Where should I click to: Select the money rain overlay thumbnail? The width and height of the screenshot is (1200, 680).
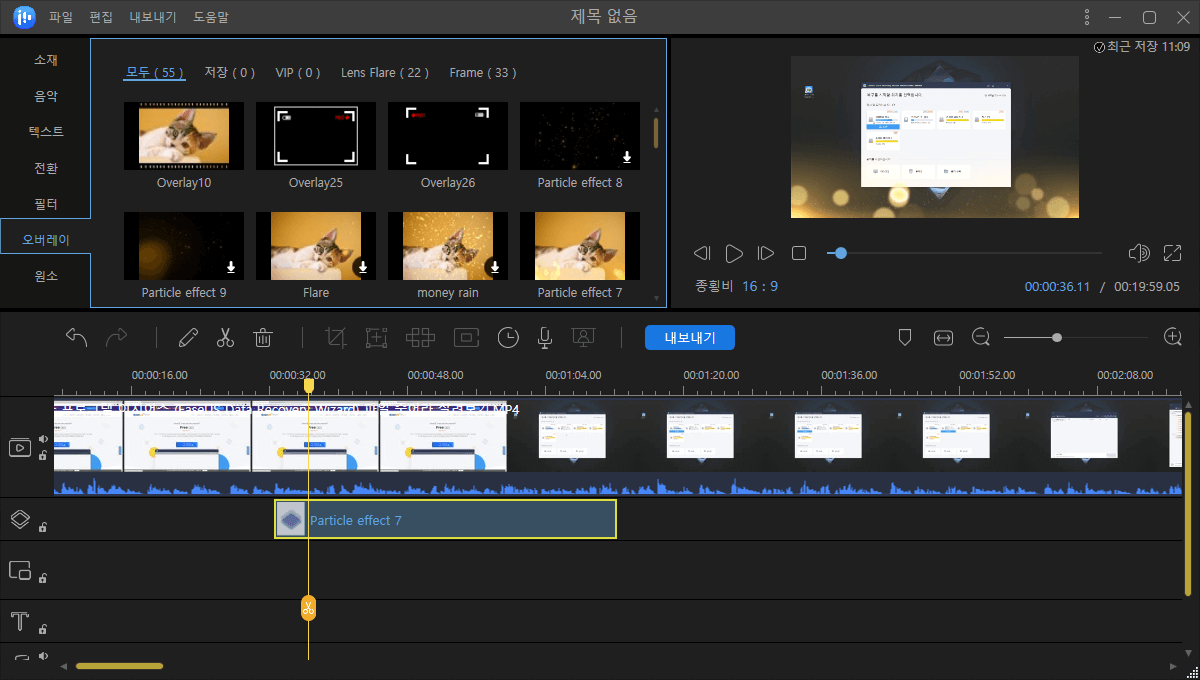(x=447, y=246)
